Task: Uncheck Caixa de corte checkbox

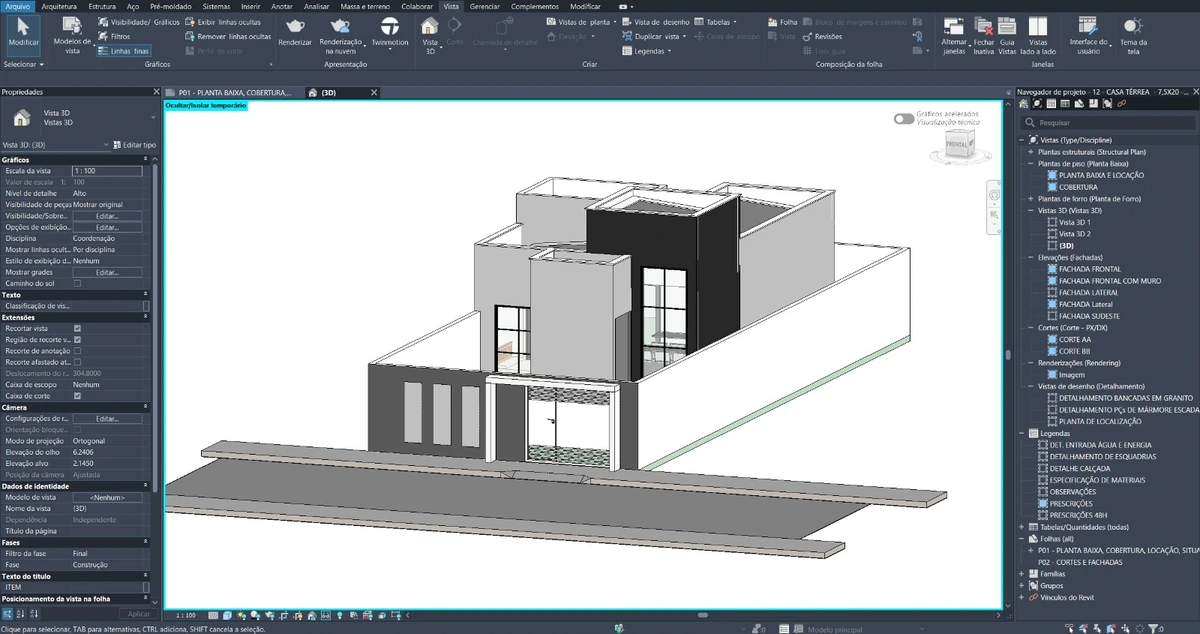Action: 78,396
